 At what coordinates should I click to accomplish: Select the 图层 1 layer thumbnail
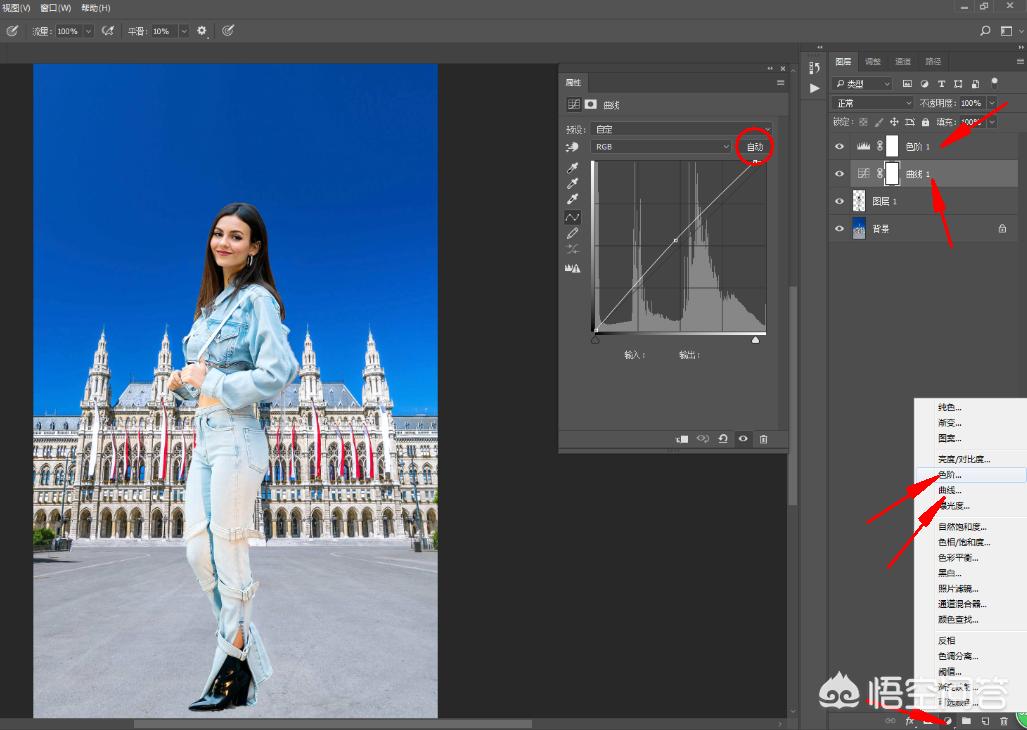(859, 201)
